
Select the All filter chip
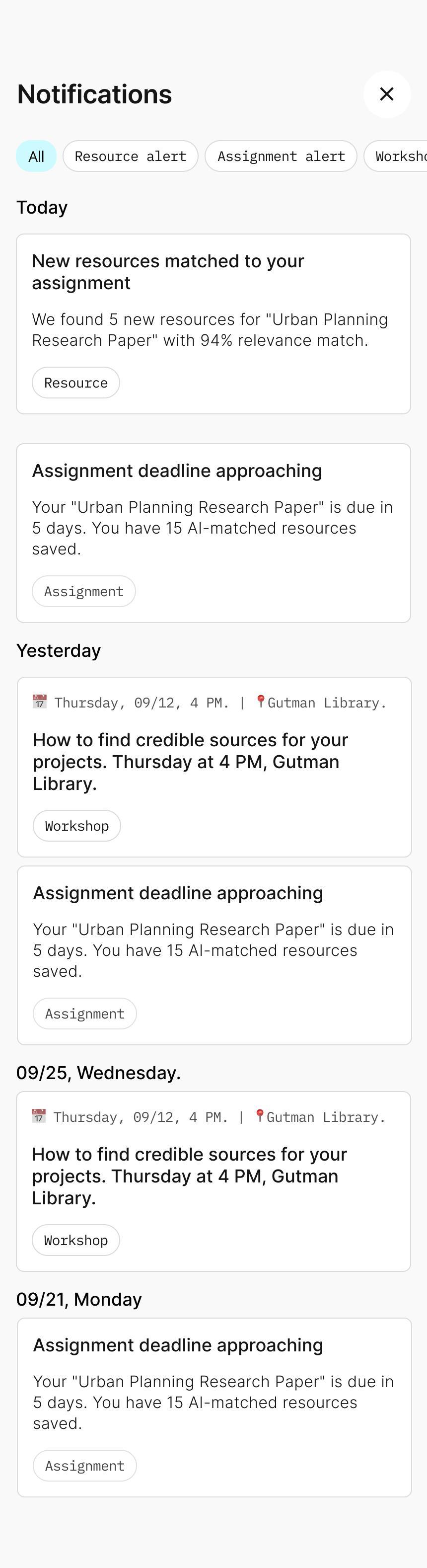coord(37,157)
